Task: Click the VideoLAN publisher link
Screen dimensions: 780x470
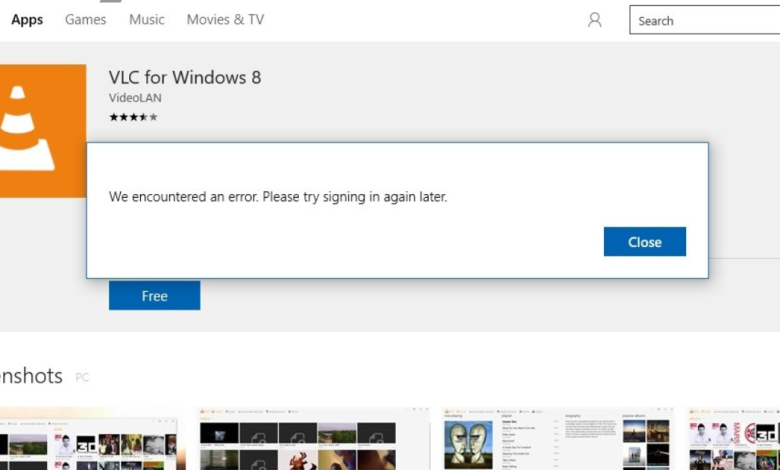Action: tap(135, 97)
